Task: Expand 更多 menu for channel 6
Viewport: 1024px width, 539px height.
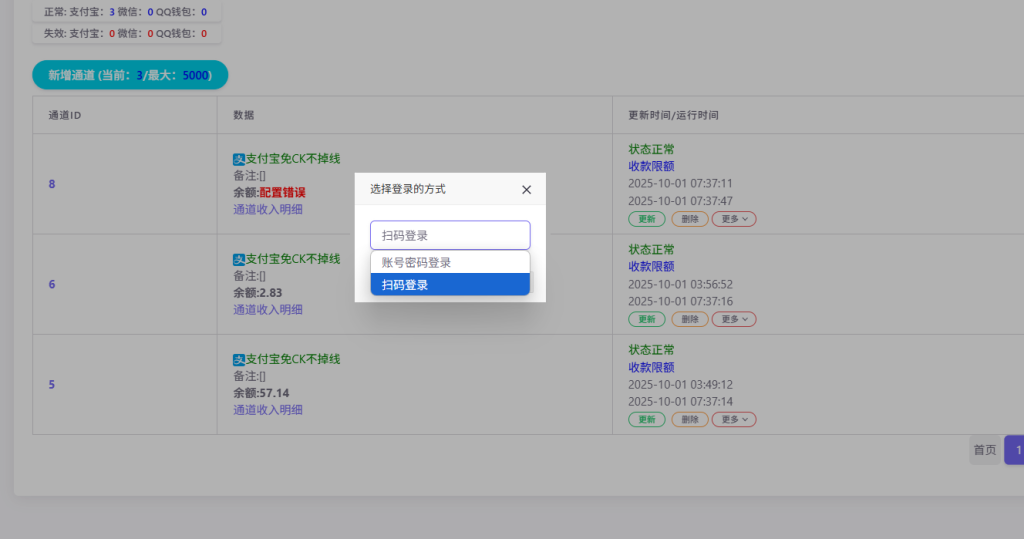Action: point(733,319)
